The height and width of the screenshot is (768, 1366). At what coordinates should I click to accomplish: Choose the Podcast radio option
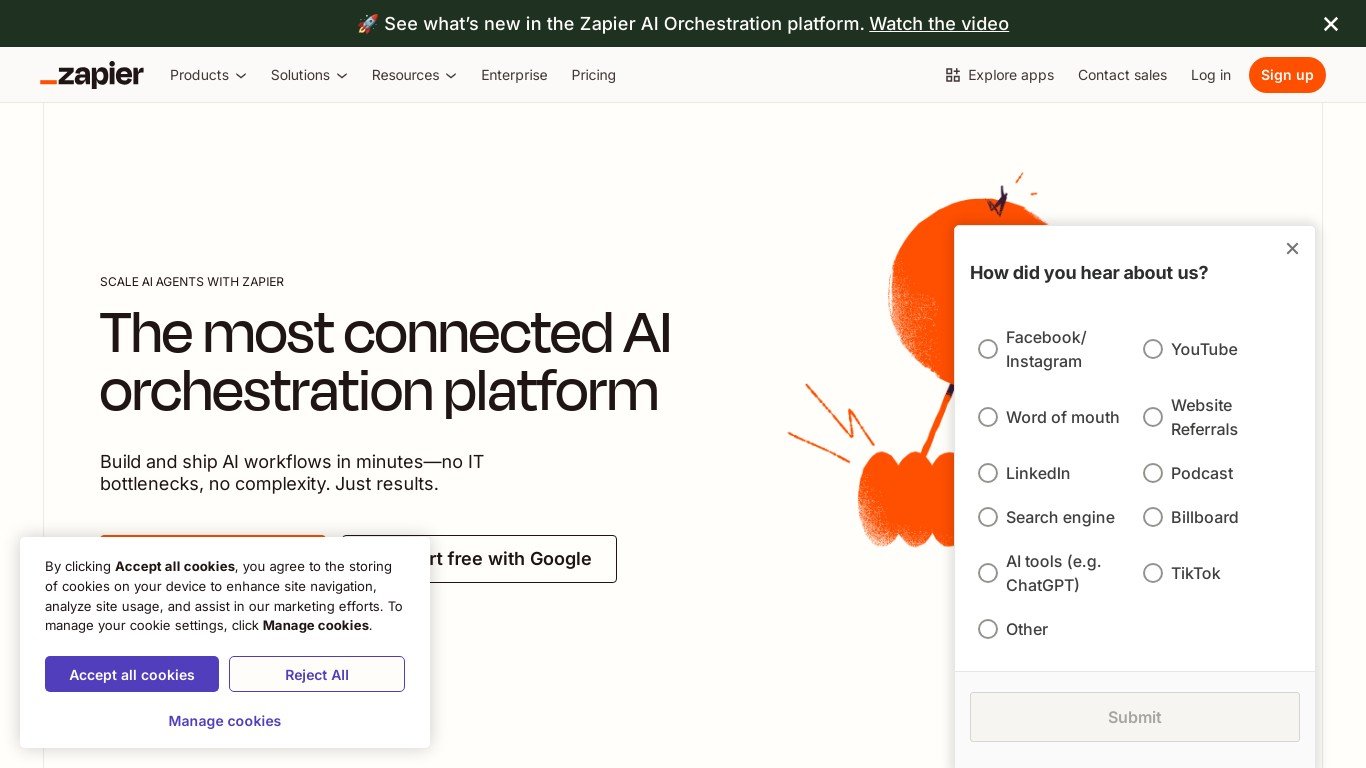tap(1153, 473)
